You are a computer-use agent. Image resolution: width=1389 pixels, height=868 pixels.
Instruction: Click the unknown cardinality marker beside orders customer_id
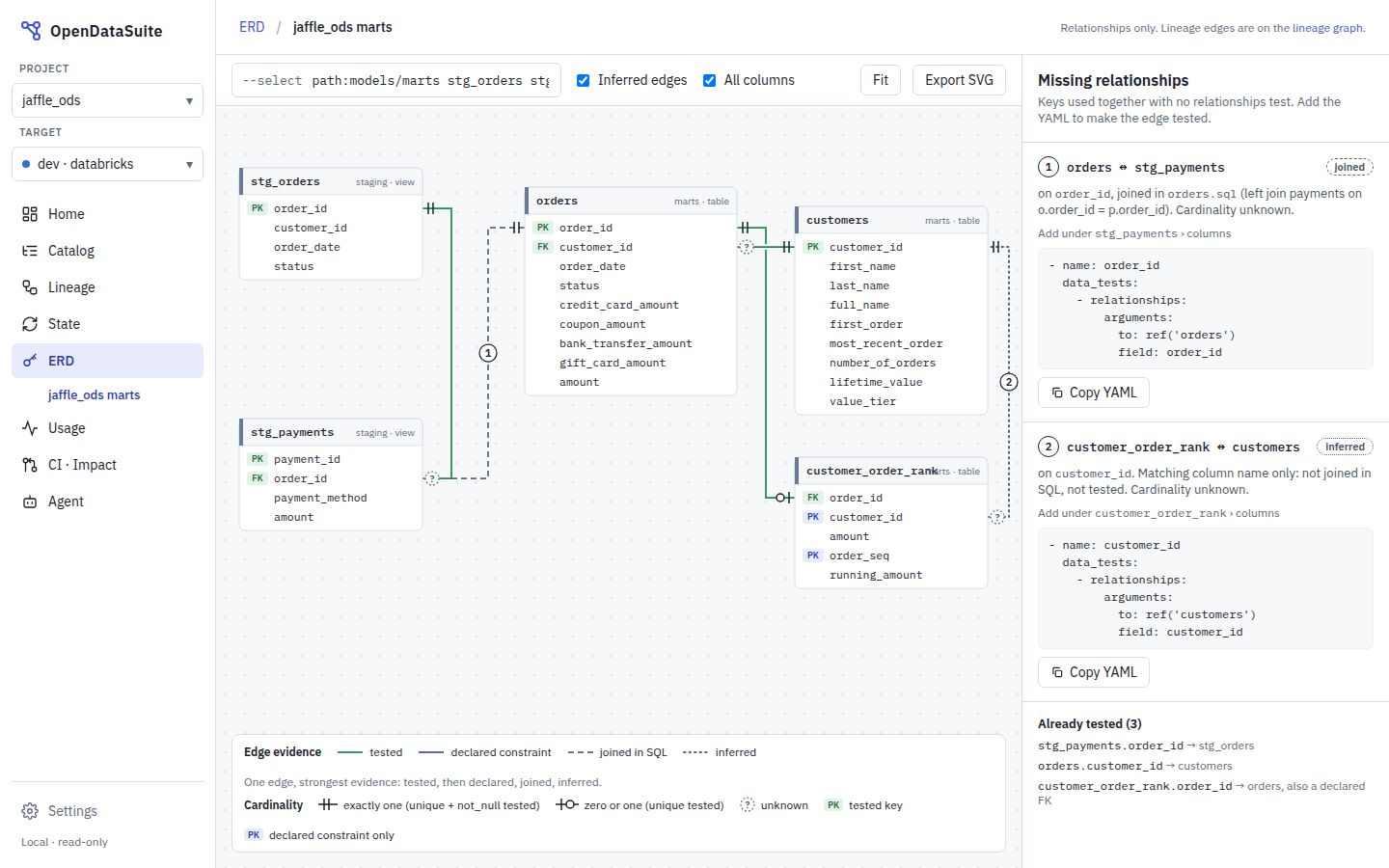pos(746,247)
